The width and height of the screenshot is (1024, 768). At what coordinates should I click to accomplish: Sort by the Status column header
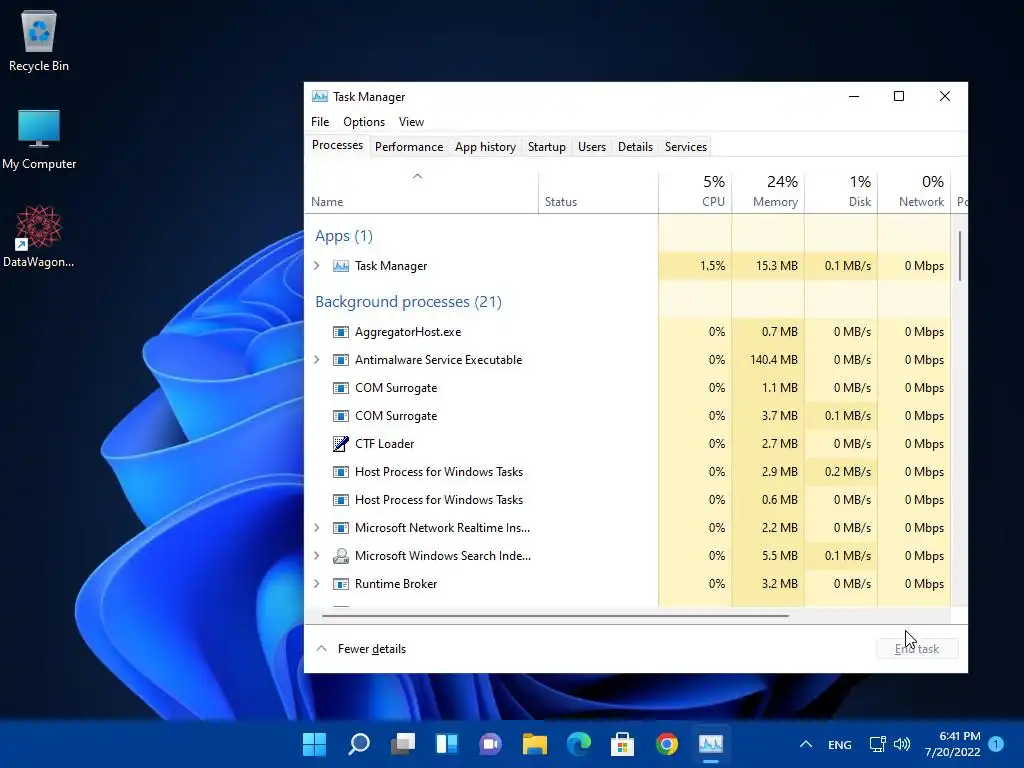[598, 193]
